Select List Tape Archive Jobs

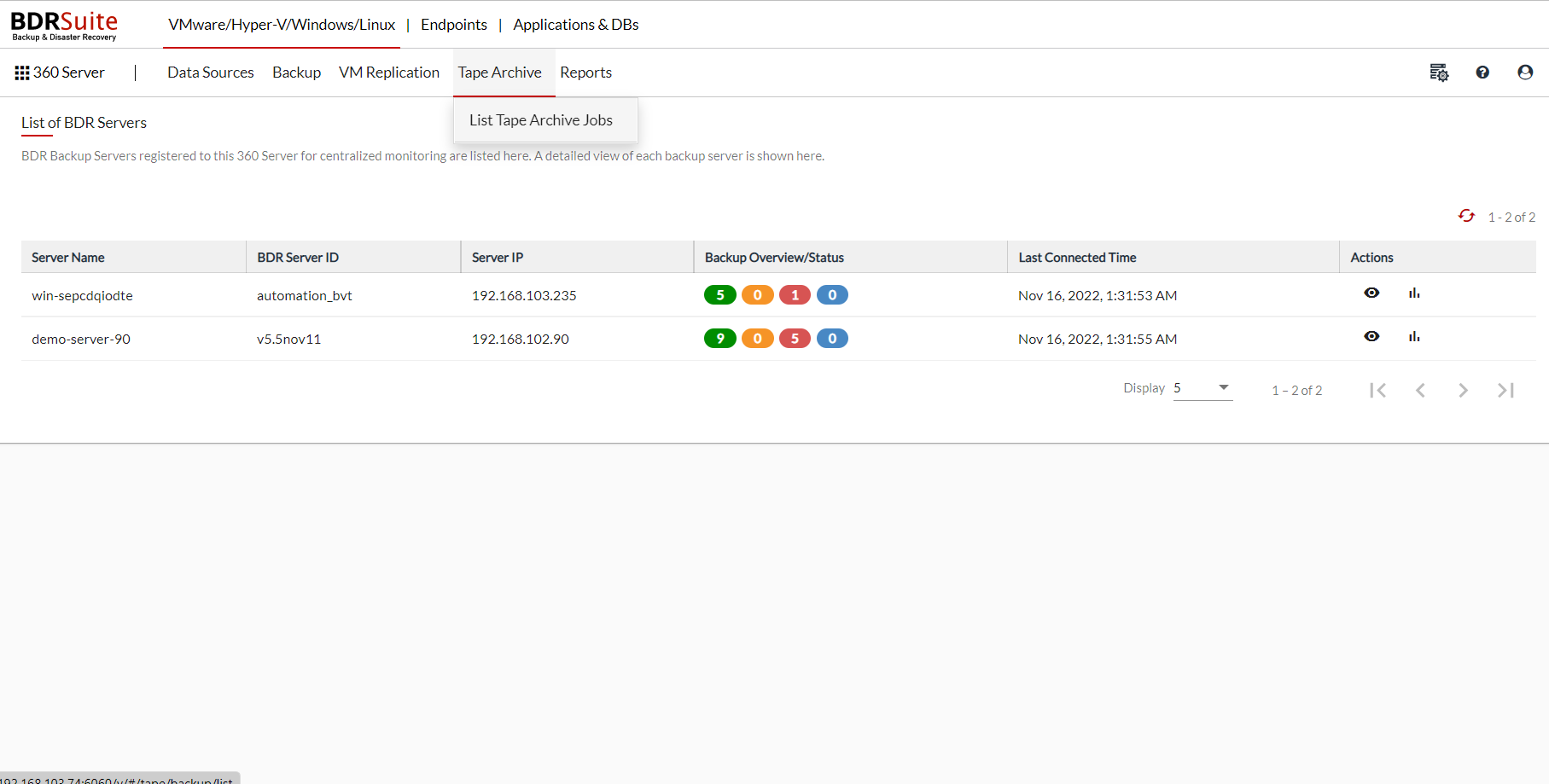coord(541,120)
